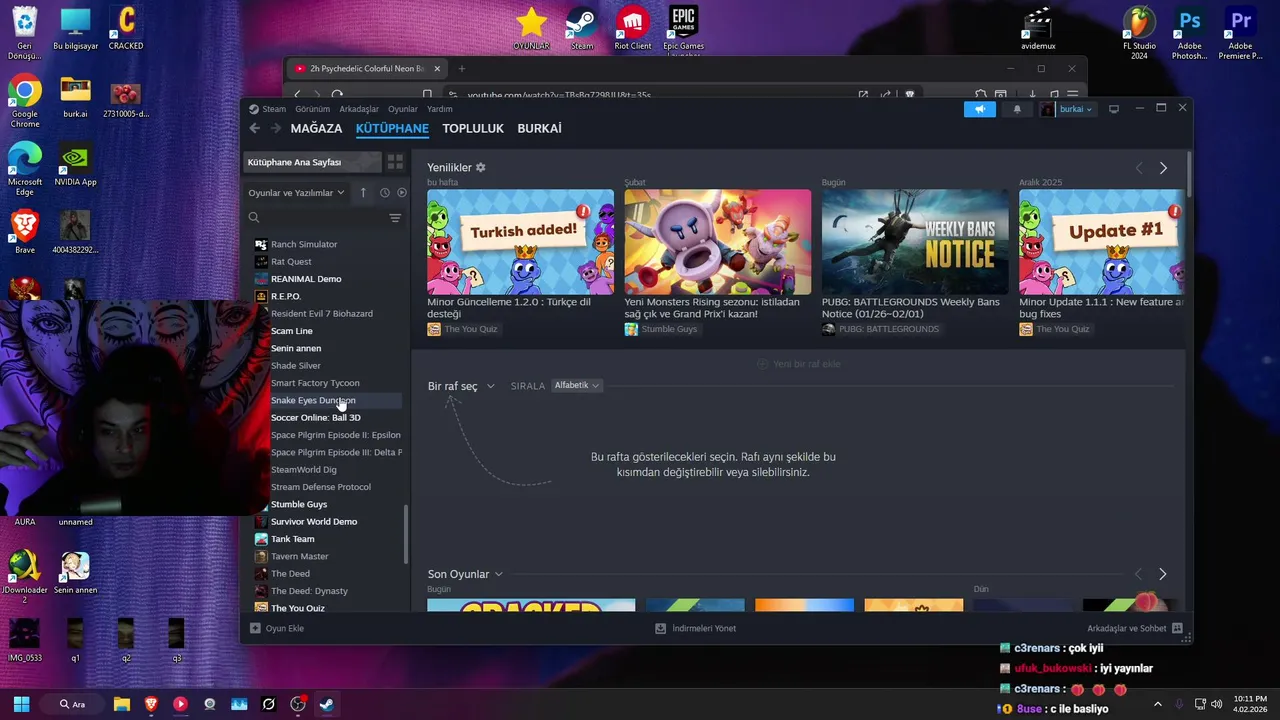Click Steam icon on taskbar

tap(326, 704)
